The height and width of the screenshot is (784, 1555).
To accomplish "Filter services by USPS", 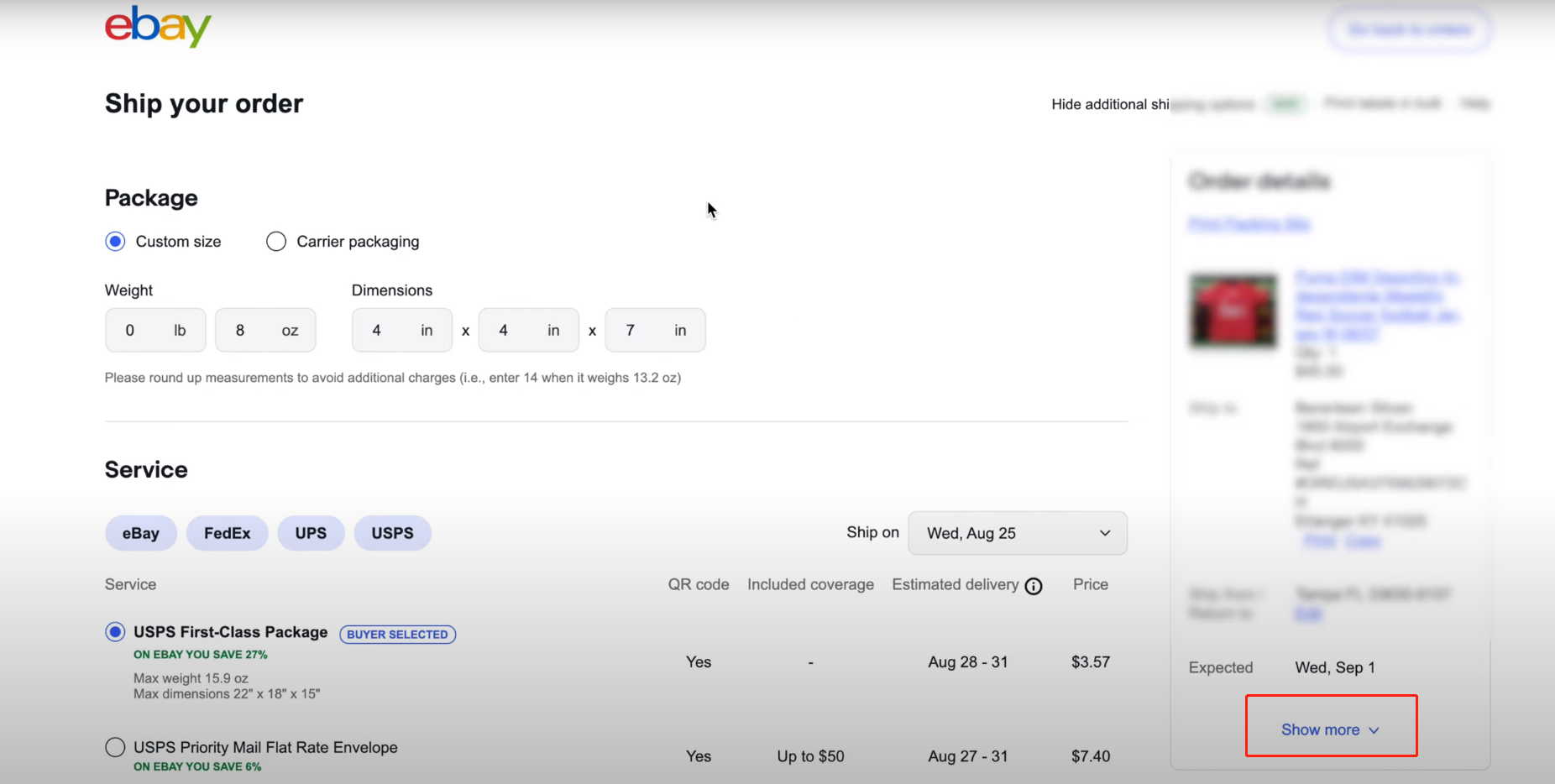I will 393,533.
